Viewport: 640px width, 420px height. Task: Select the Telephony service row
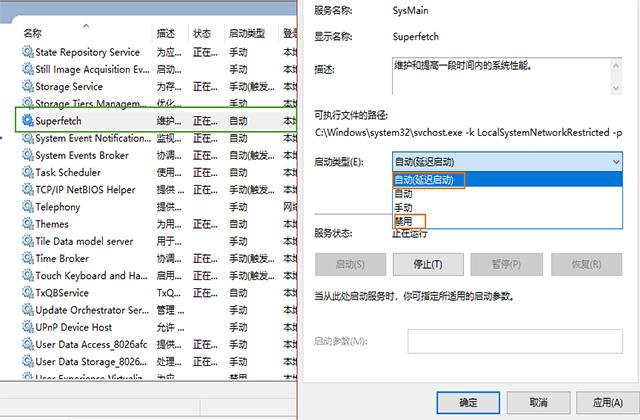pos(159,207)
